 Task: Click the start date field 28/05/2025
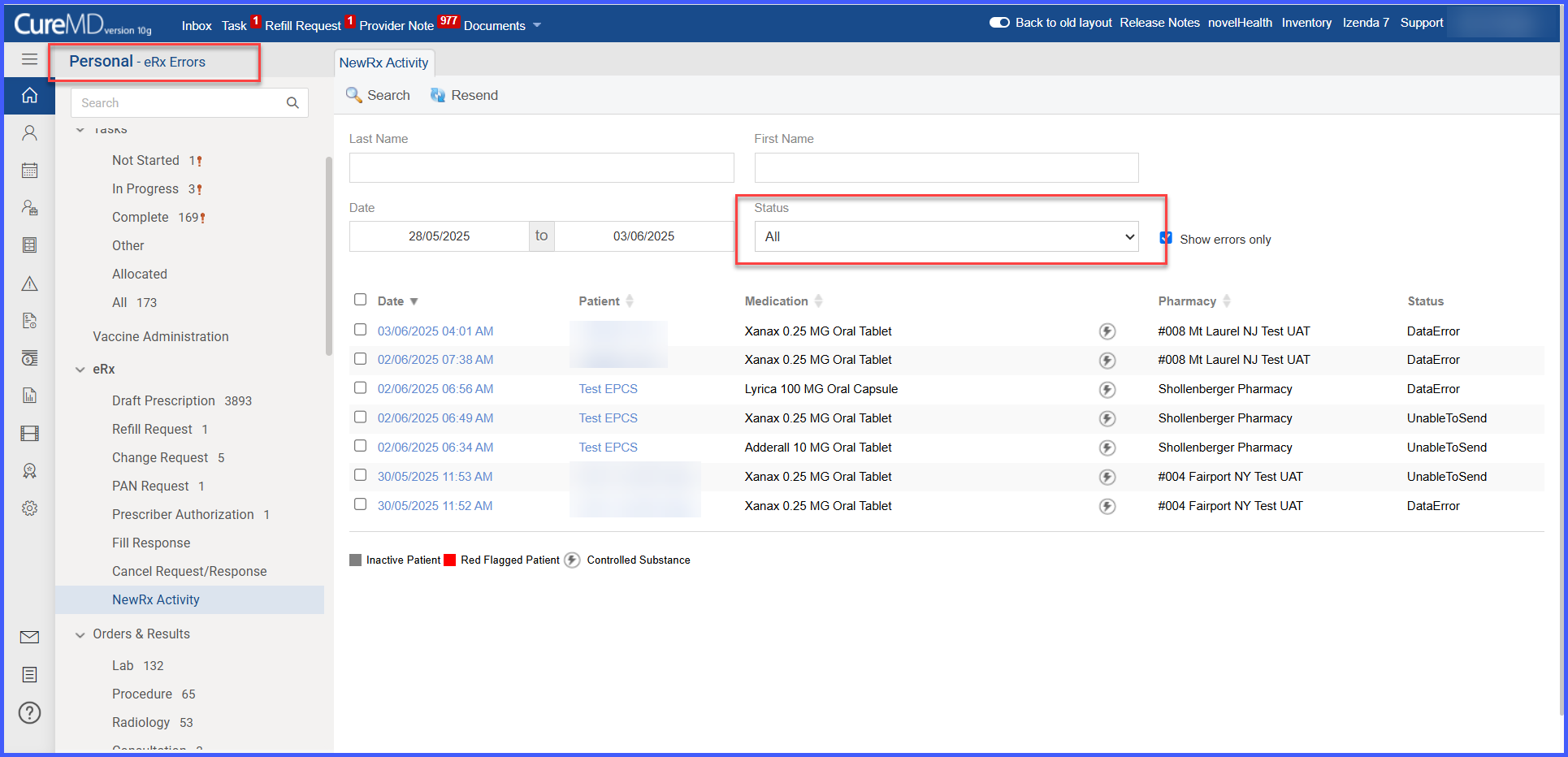tap(439, 236)
